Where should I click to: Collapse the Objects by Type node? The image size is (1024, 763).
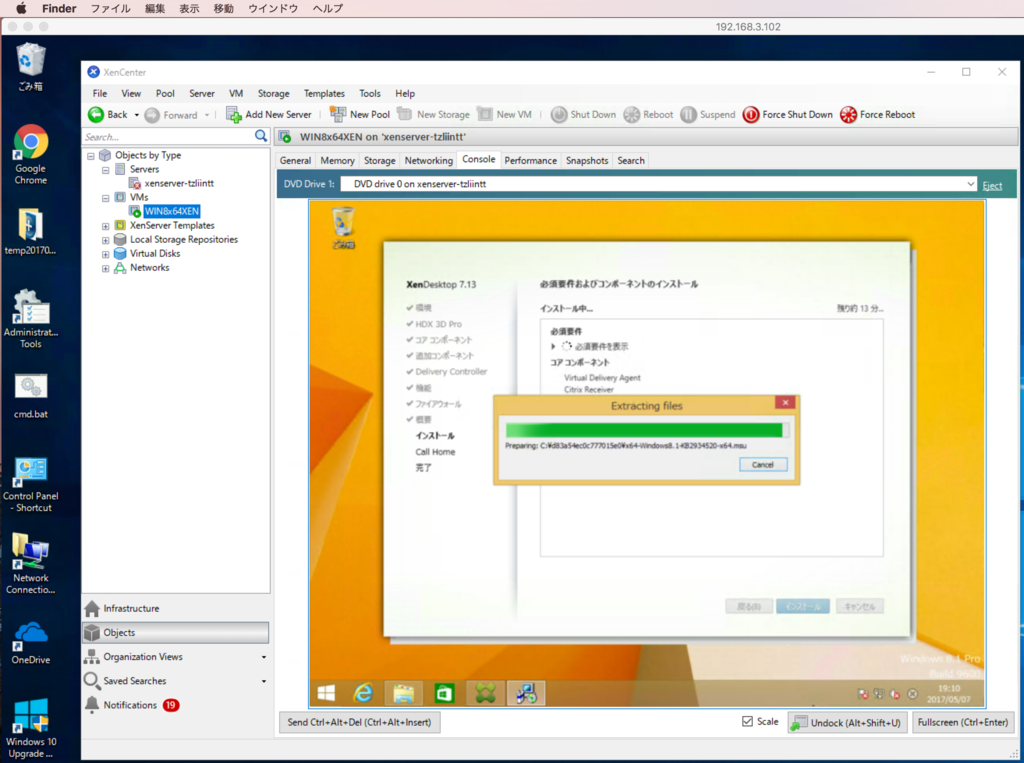(x=91, y=155)
